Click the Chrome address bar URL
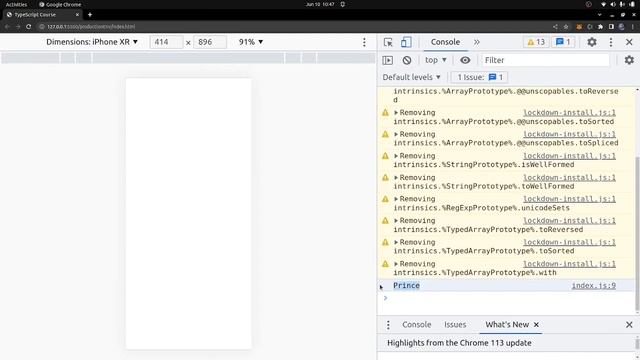 point(91,27)
